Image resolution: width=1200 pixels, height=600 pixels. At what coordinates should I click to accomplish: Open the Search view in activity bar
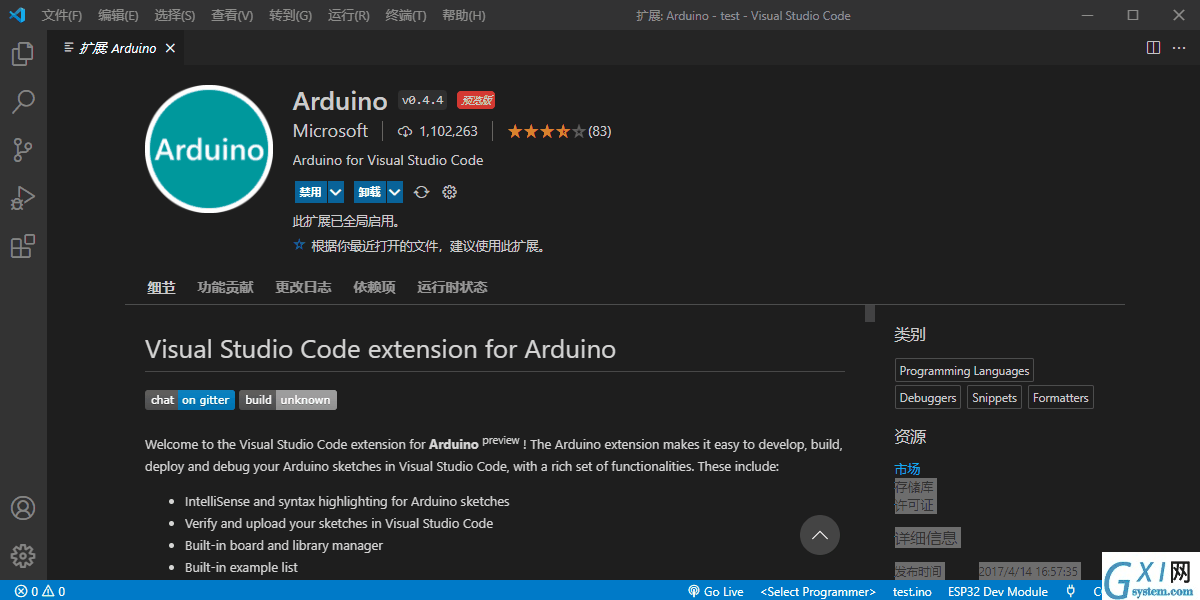point(23,102)
